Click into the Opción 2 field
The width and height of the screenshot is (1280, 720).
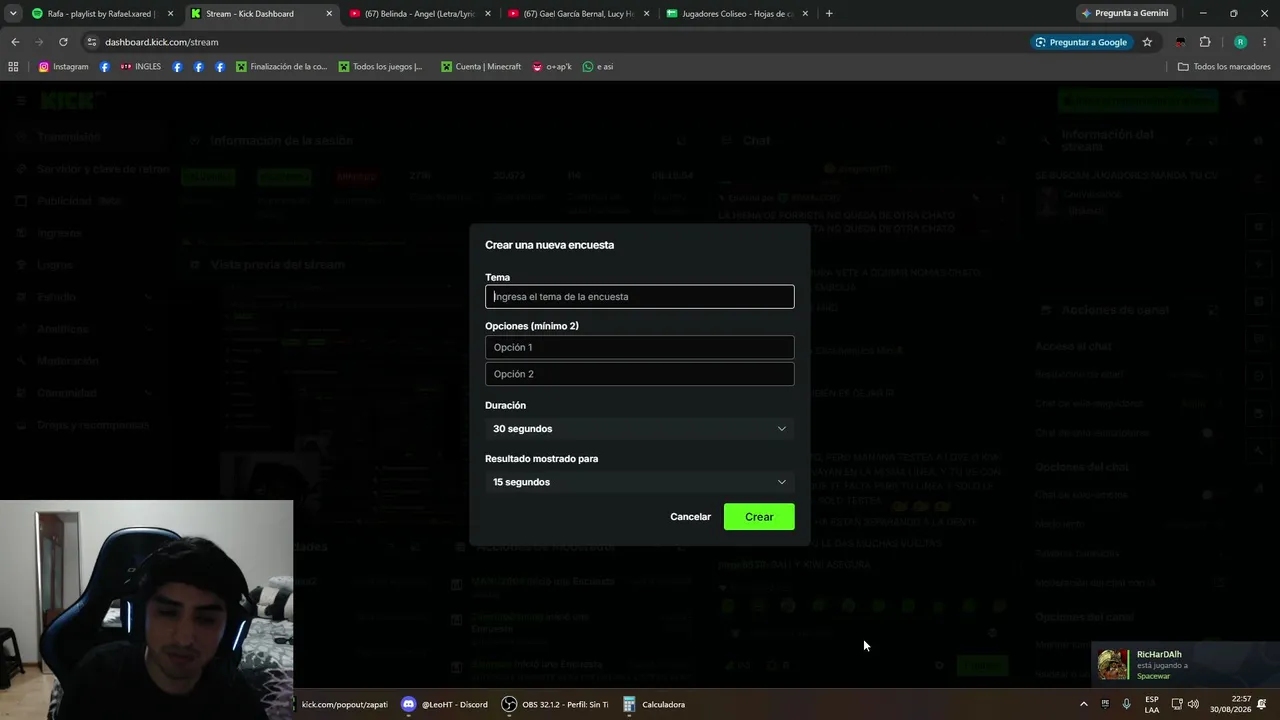pyautogui.click(x=640, y=374)
